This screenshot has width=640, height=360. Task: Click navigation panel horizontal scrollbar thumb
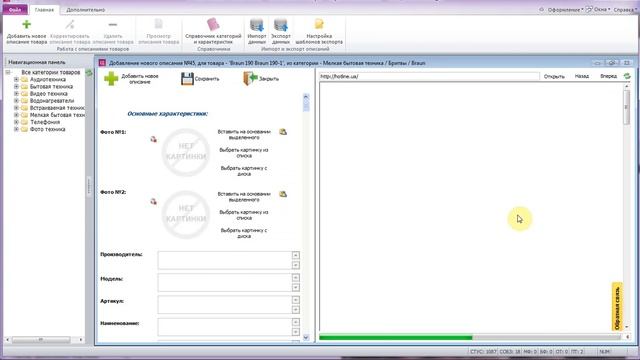pos(41,340)
